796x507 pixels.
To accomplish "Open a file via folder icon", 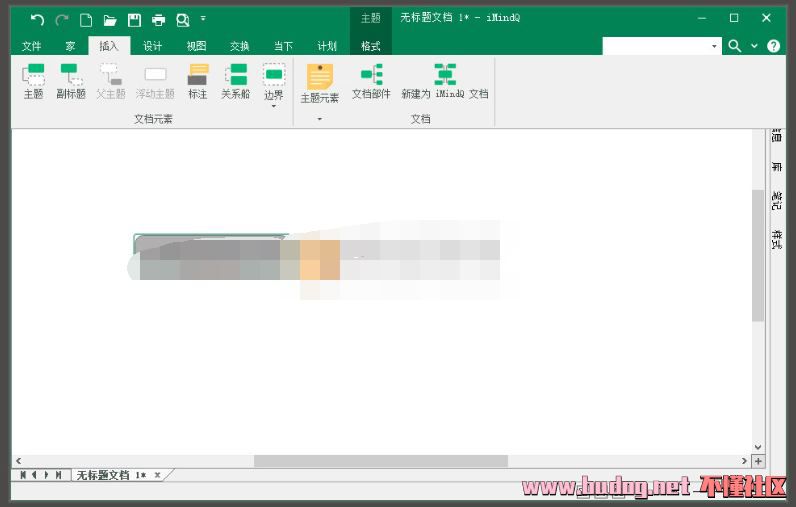I will pos(110,20).
